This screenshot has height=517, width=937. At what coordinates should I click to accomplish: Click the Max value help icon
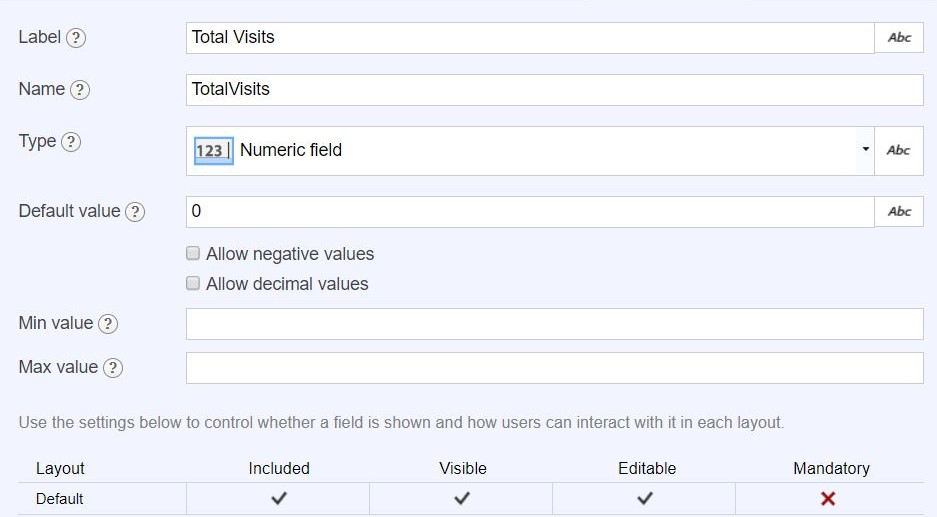pos(113,368)
